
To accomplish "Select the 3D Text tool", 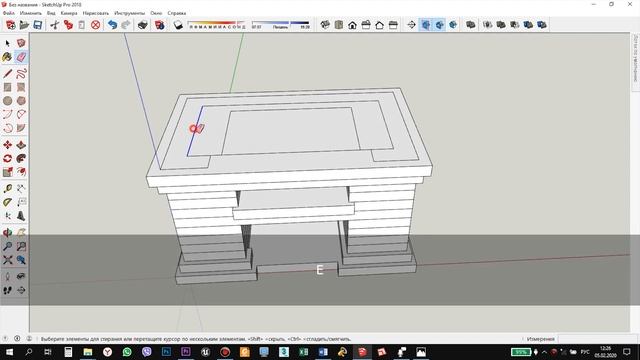I will click(21, 216).
